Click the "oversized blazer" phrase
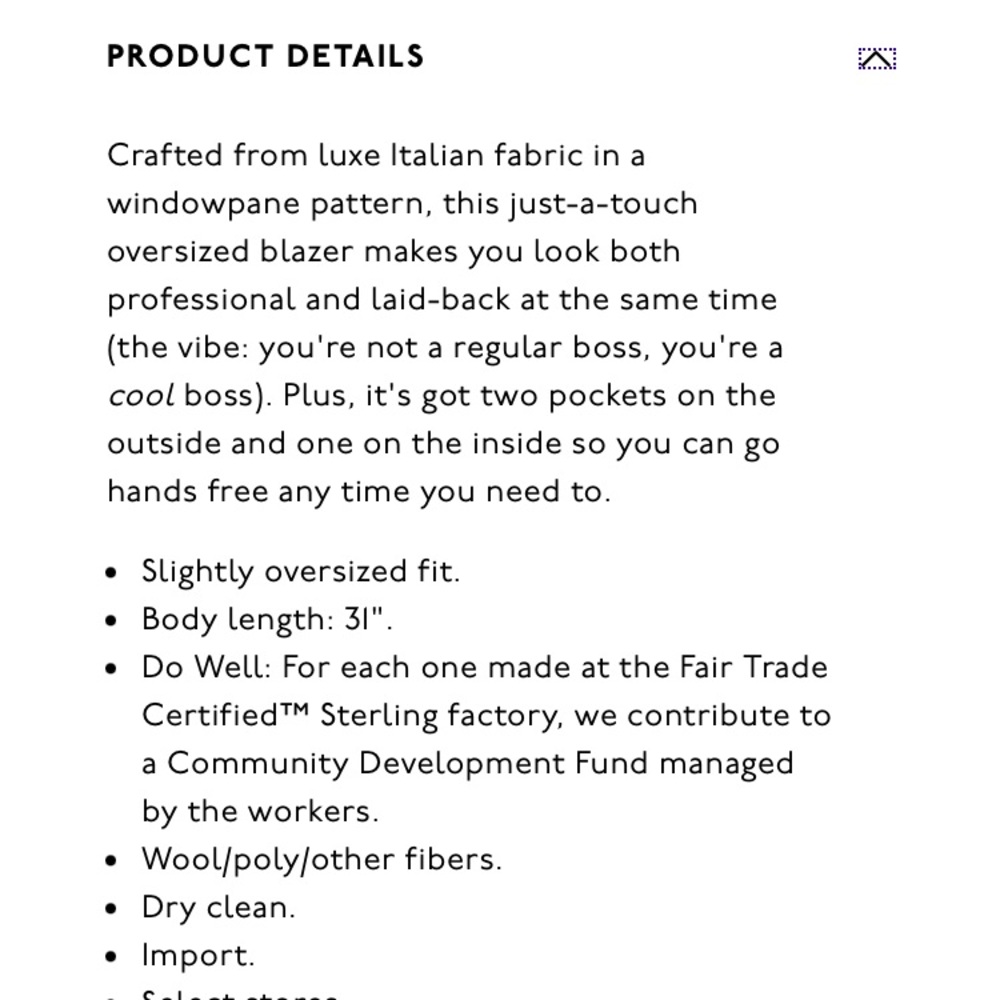The width and height of the screenshot is (1000, 1000). (230, 251)
